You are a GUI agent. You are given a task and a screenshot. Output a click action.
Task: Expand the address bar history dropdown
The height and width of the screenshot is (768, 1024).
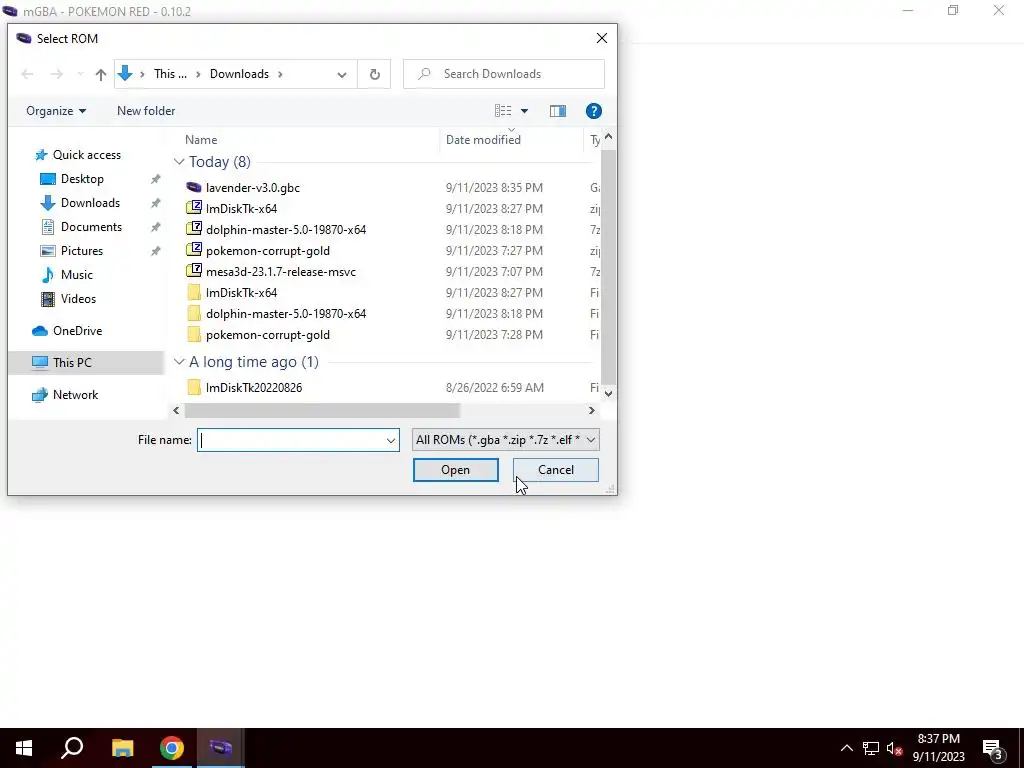[342, 74]
